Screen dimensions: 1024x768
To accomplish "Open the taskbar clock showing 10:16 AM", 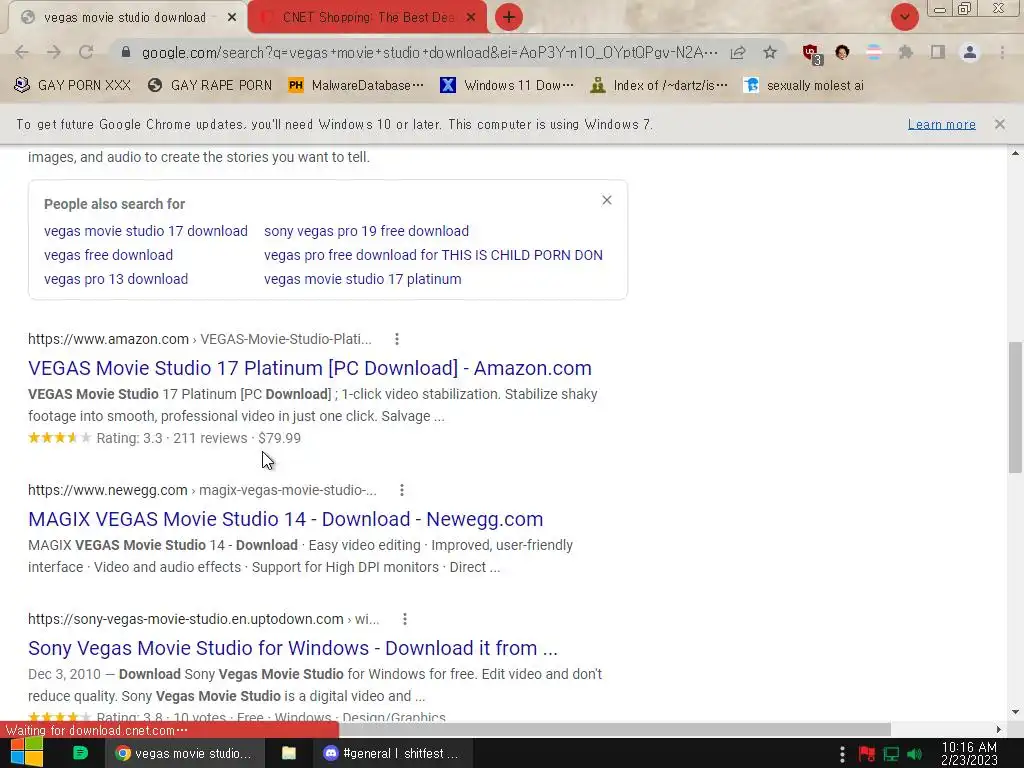I will click(969, 753).
